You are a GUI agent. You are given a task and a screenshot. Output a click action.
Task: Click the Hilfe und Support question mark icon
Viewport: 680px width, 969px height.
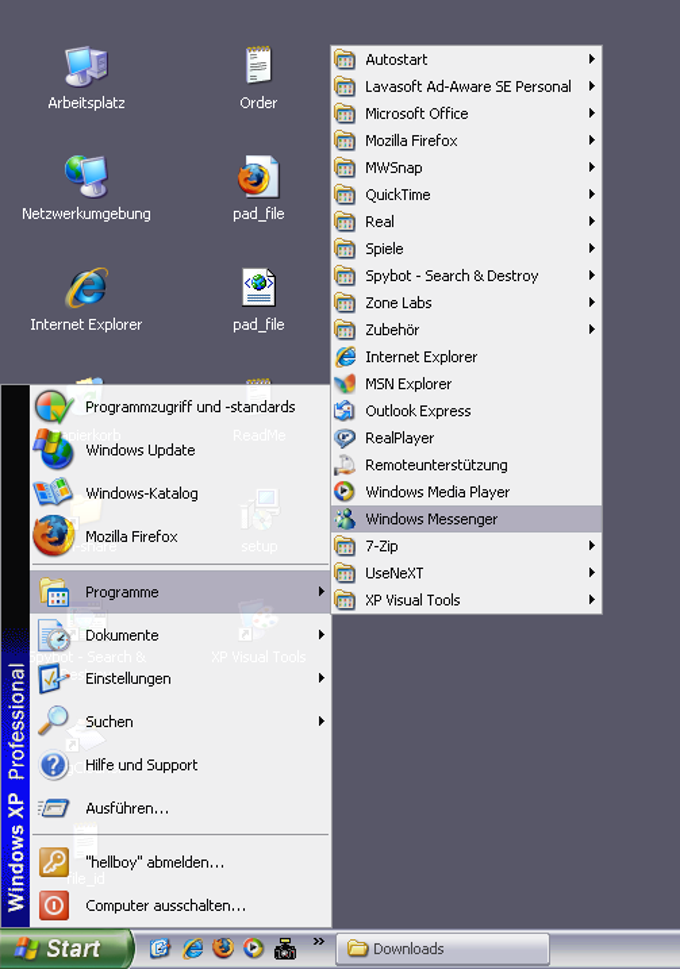tap(54, 765)
